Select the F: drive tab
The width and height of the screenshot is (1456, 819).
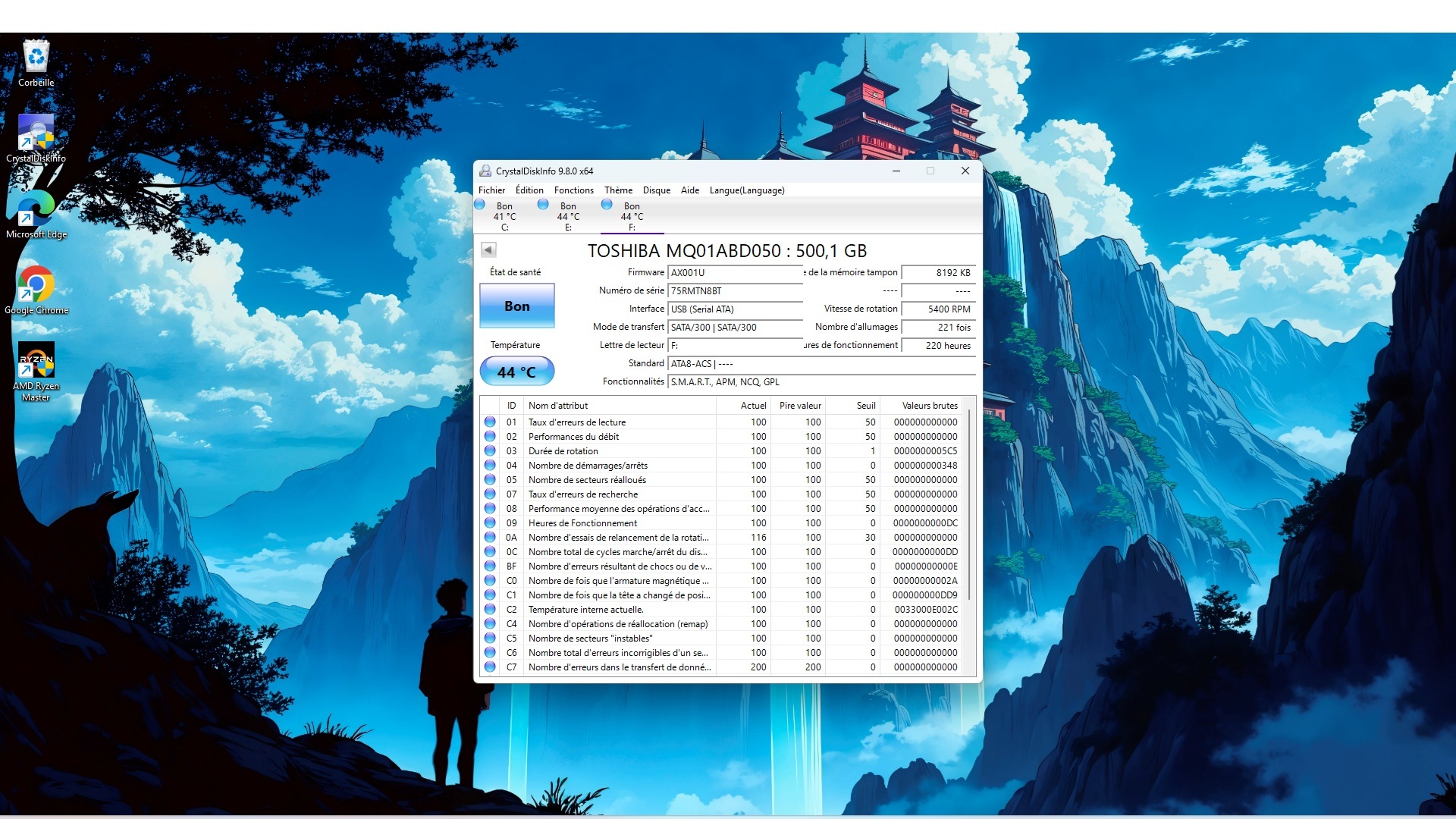pos(631,216)
